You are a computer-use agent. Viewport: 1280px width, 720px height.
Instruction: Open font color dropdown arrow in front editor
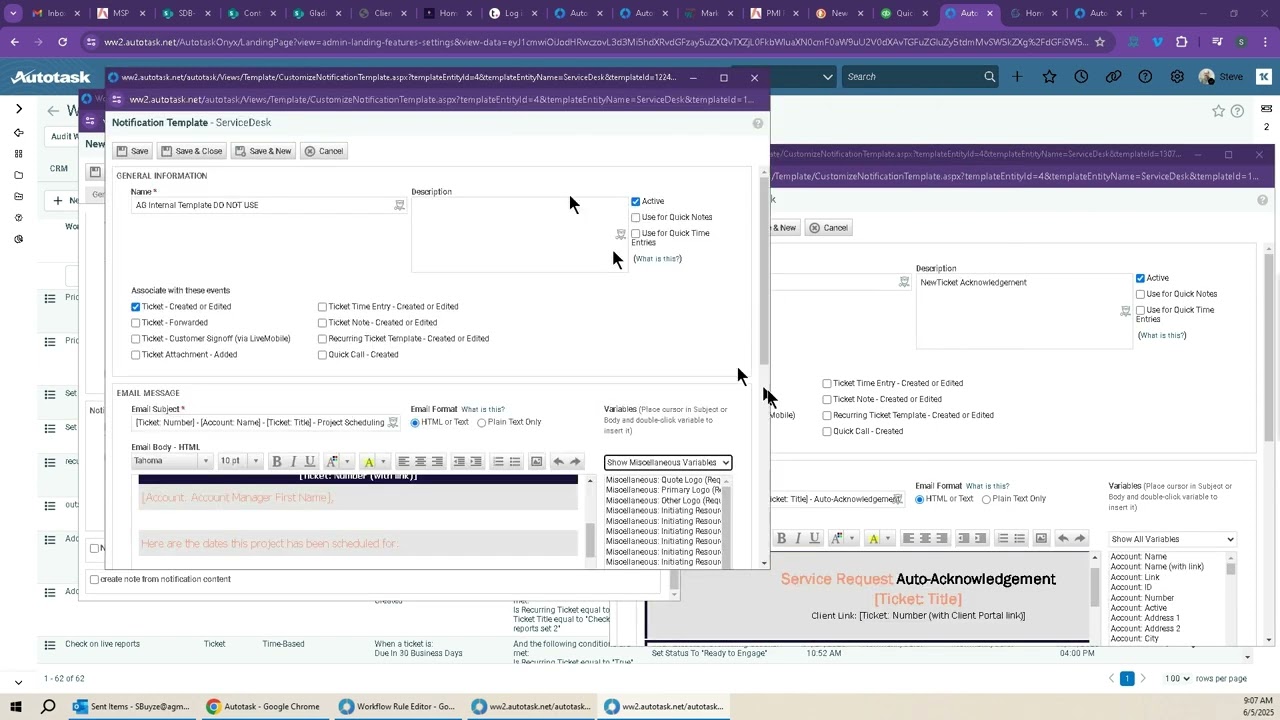coord(347,461)
